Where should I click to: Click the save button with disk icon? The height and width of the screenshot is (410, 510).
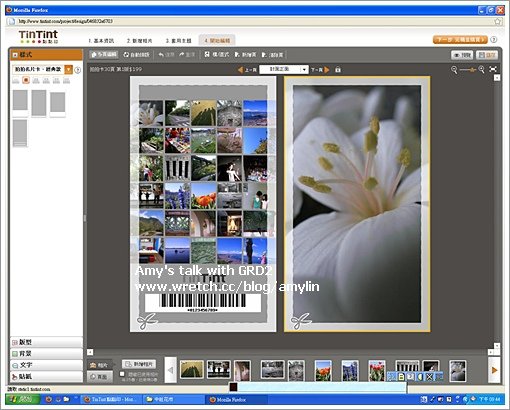[x=487, y=55]
